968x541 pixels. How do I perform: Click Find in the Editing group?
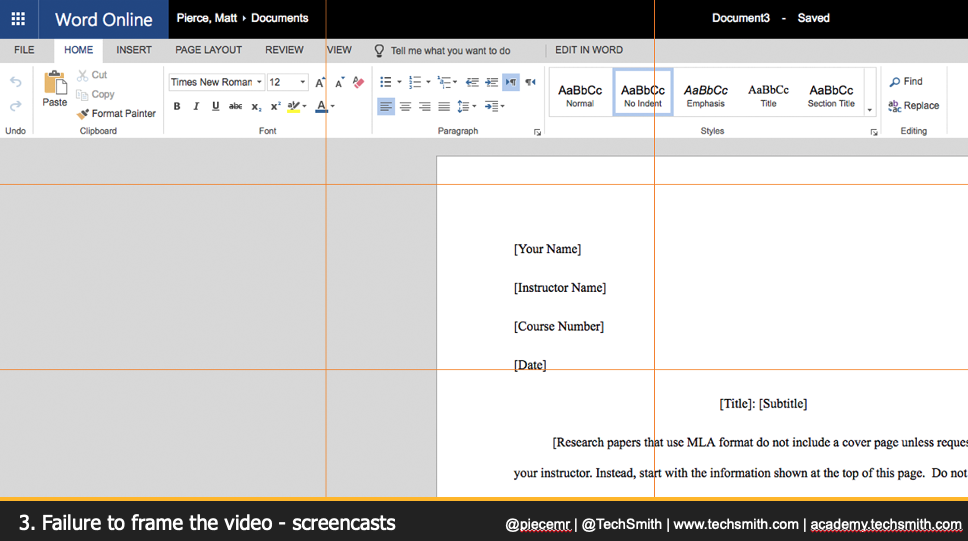coord(906,82)
